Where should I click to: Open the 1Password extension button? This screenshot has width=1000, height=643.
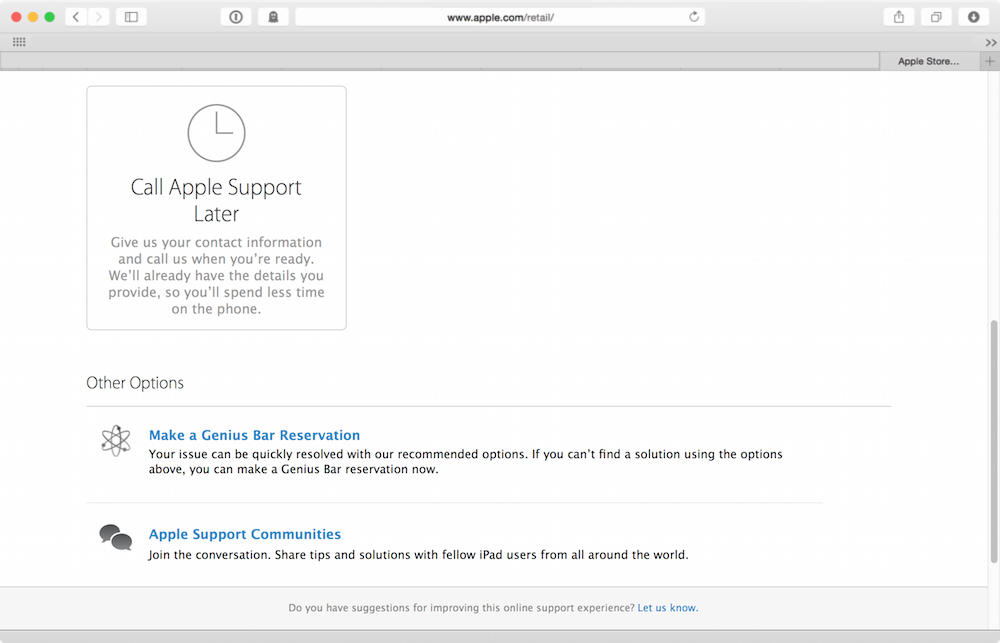coord(236,17)
